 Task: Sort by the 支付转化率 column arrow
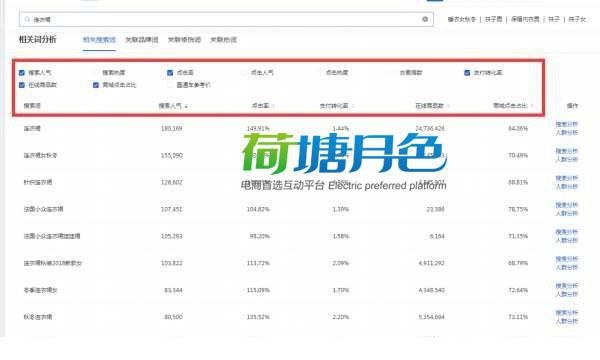(352, 106)
